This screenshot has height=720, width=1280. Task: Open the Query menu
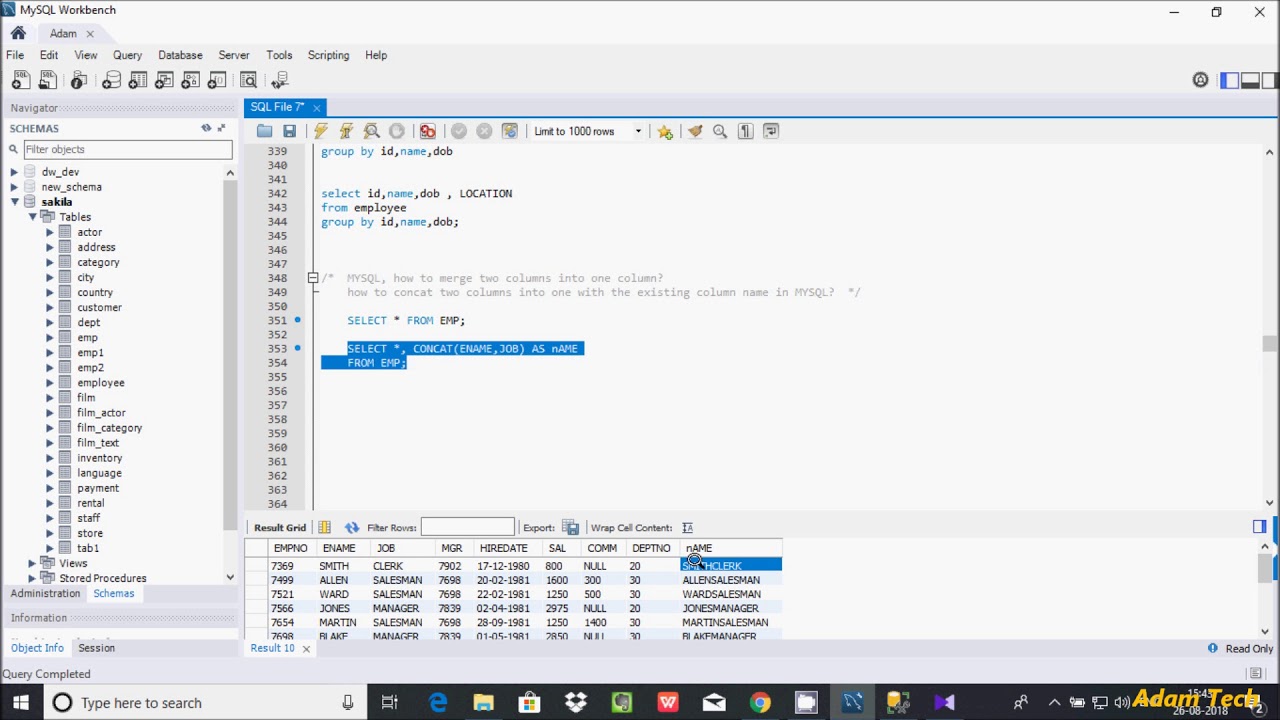[x=127, y=55]
